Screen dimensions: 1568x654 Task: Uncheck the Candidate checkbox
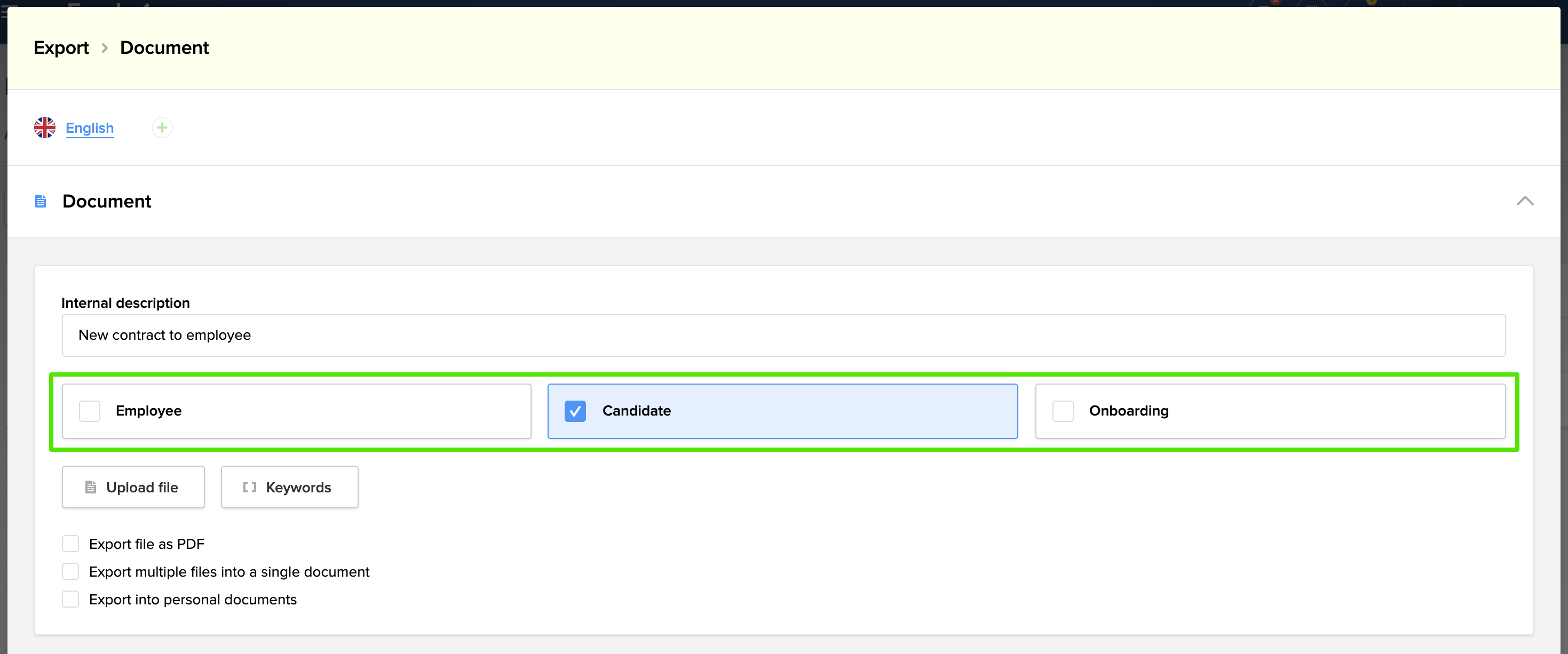[575, 411]
